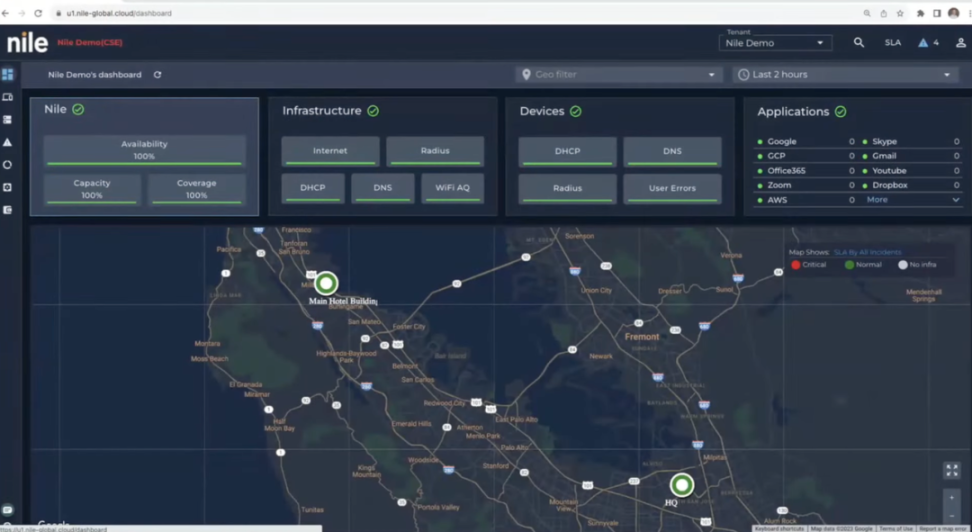The image size is (972, 532).
Task: Select the HQ site marker on map
Action: coord(681,485)
